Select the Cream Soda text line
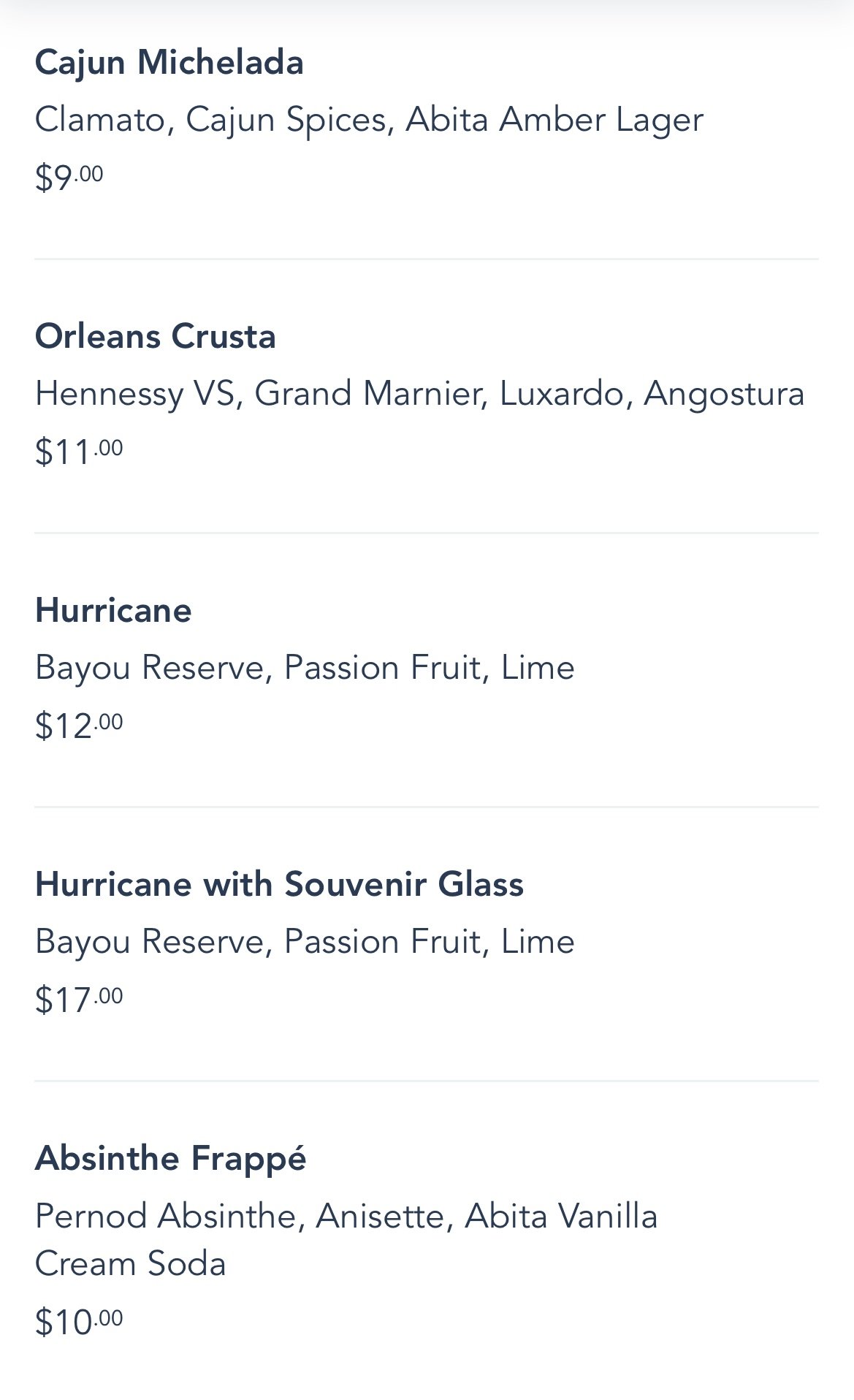Viewport: 854px width, 1400px height. [x=130, y=1264]
